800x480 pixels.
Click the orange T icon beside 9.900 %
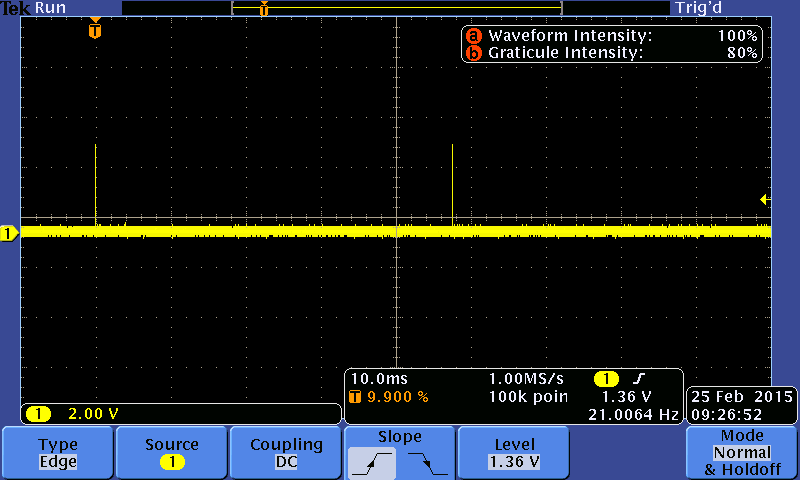click(x=355, y=396)
